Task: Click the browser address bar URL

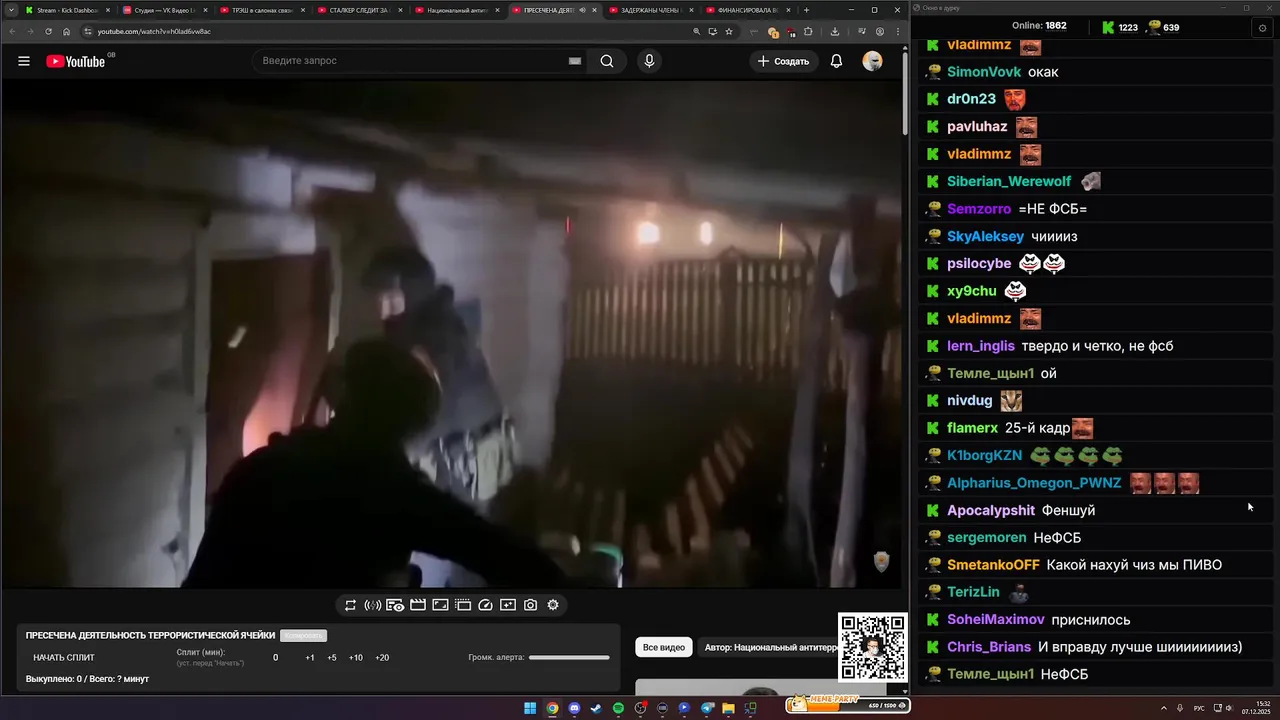Action: coord(154,31)
